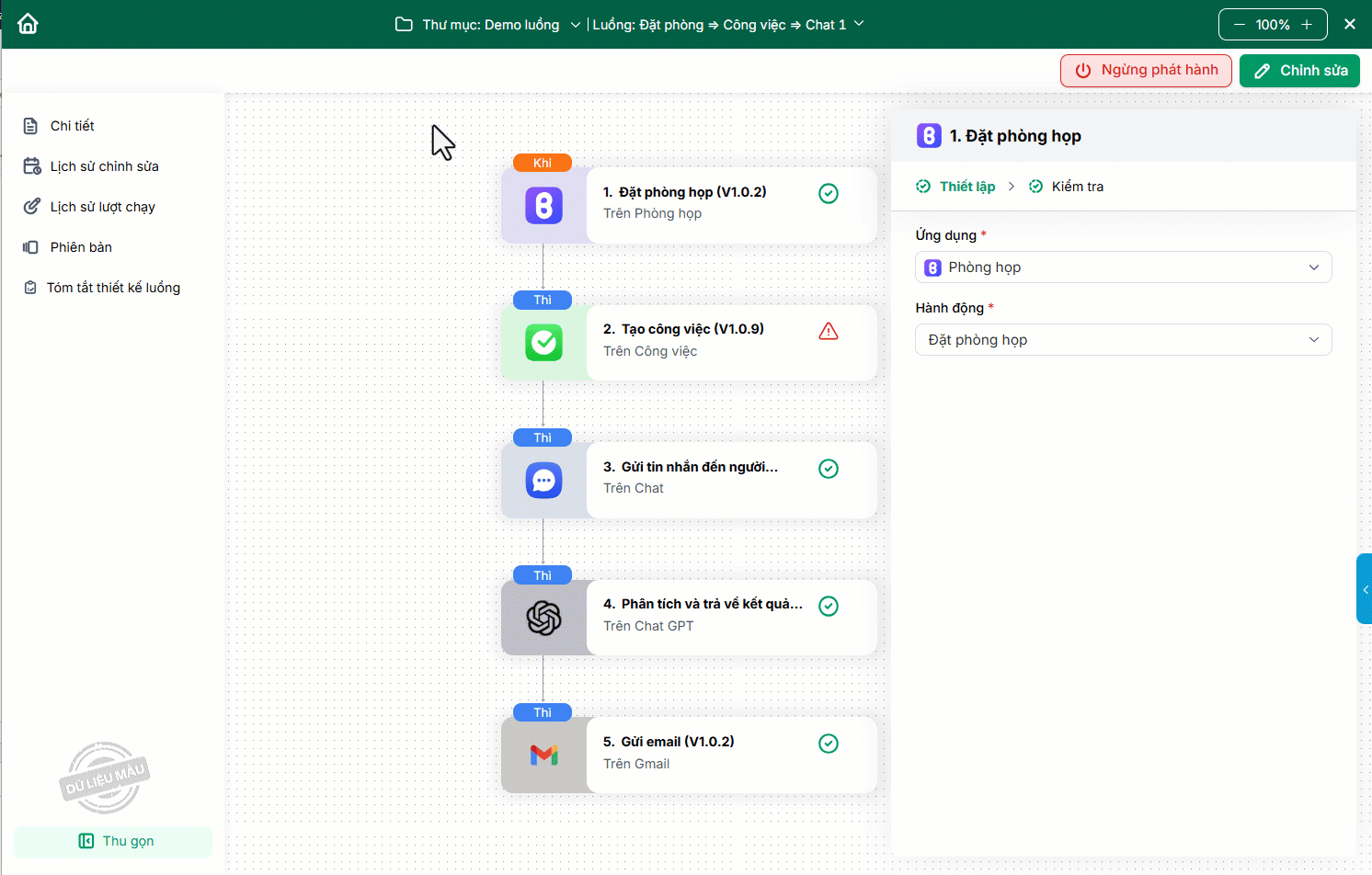Click the panel header Phòng họp icon
This screenshot has height=875, width=1372.
coord(929,136)
